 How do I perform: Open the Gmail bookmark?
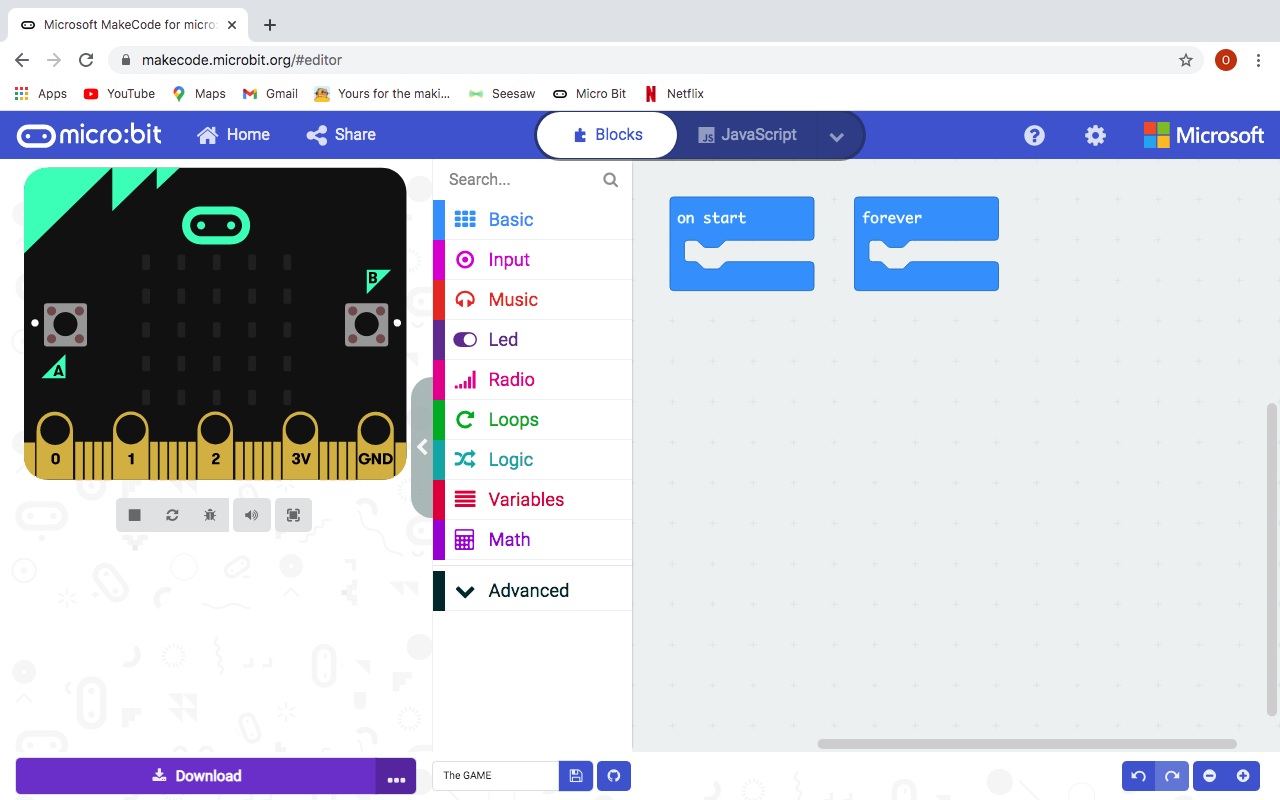[x=271, y=94]
